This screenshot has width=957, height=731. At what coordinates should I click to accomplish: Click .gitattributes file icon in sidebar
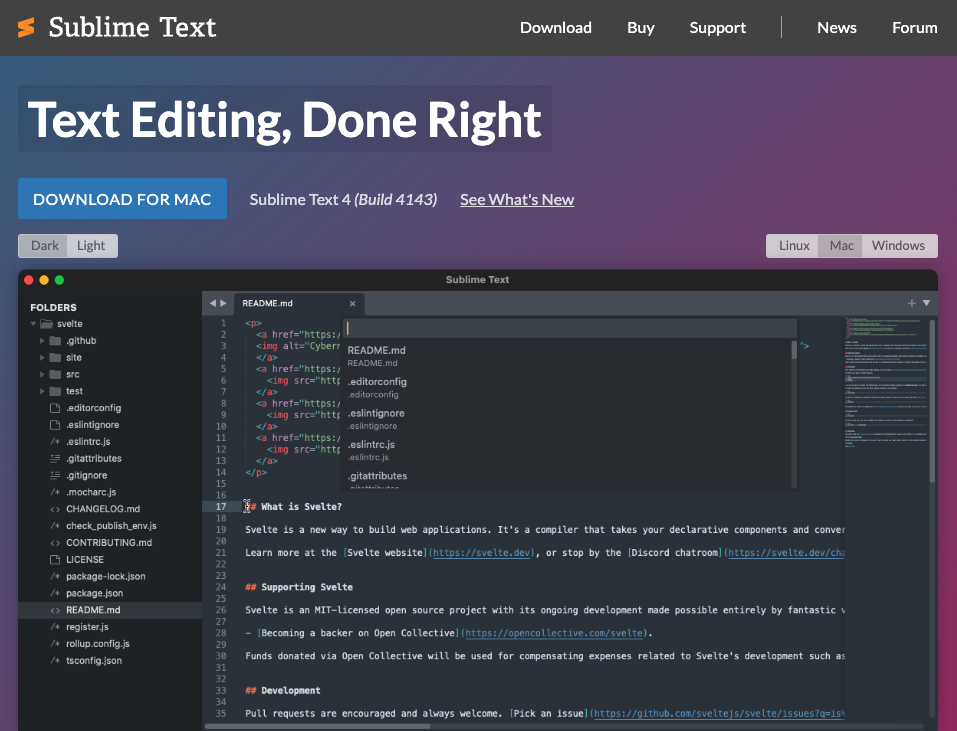point(55,458)
